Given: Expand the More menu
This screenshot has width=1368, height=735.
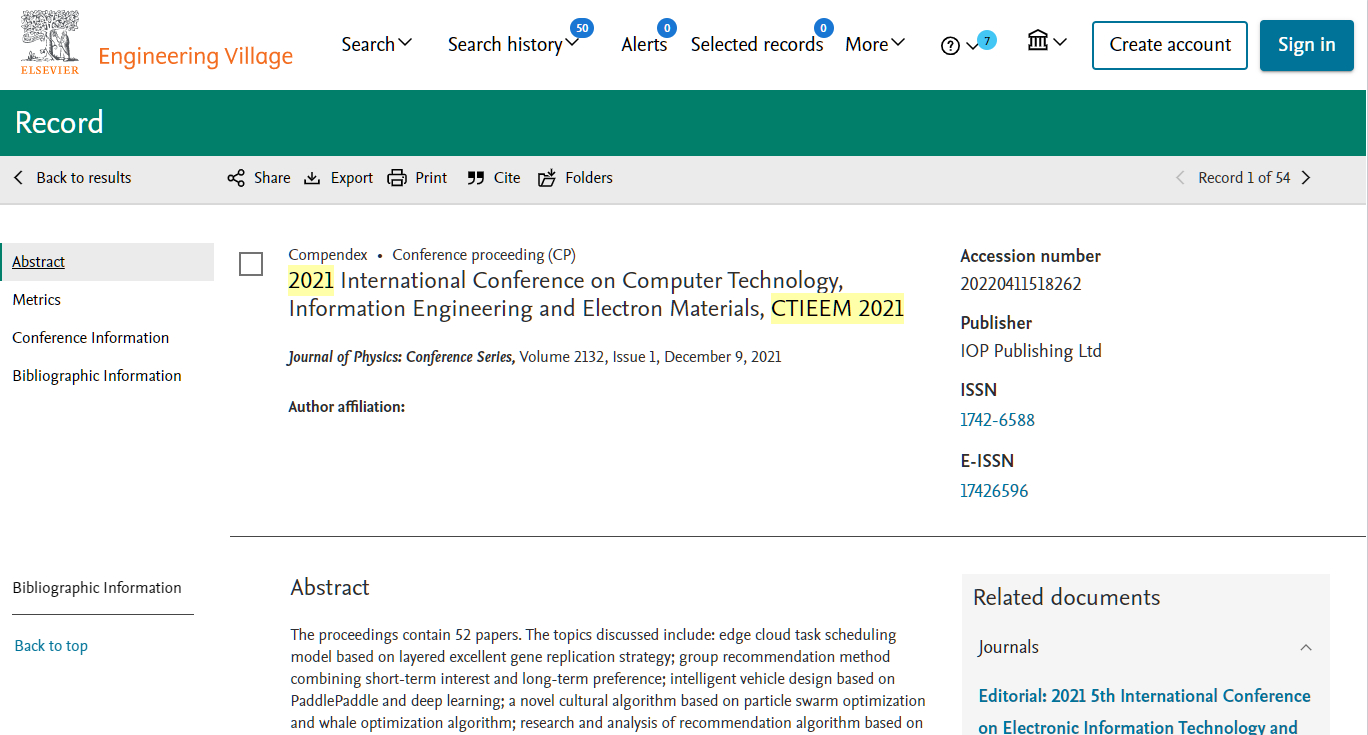Looking at the screenshot, I should (875, 44).
